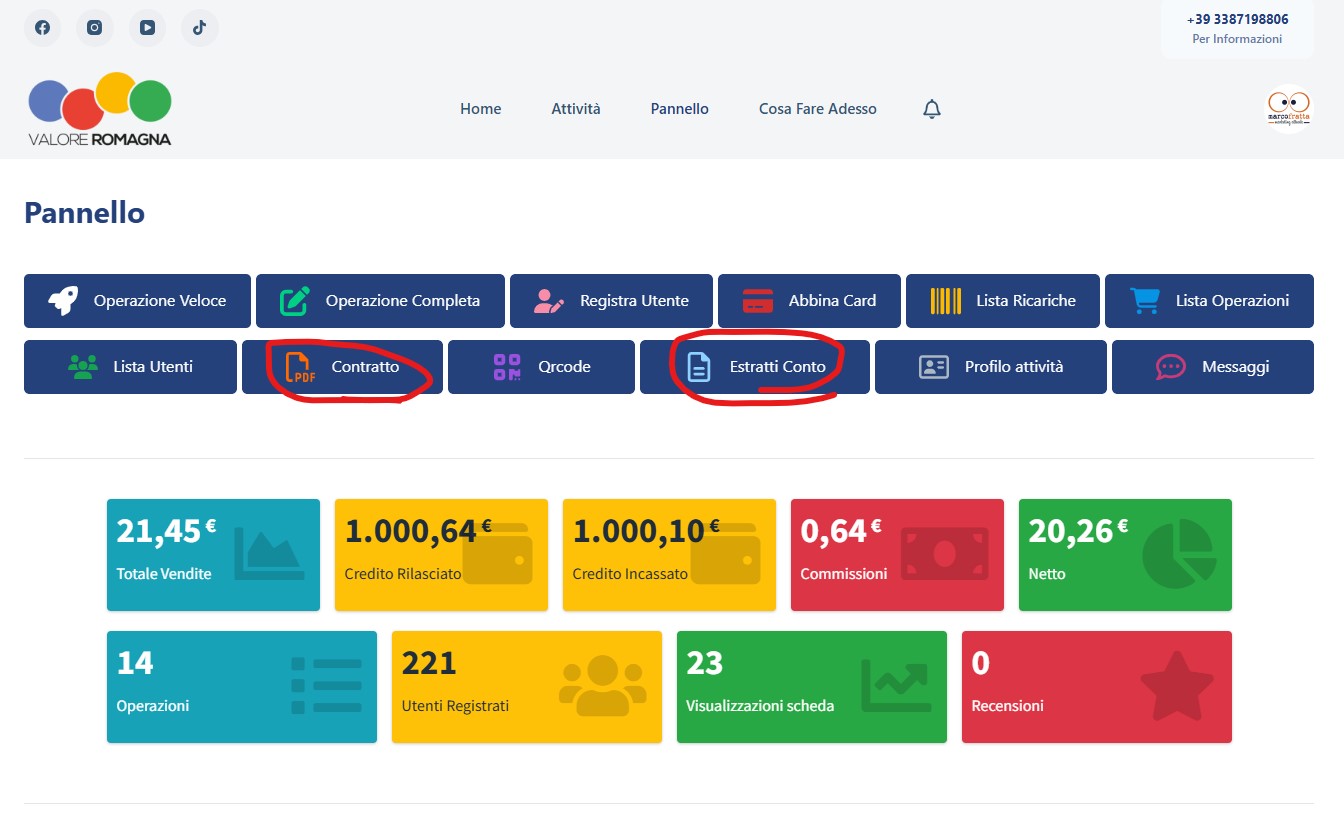This screenshot has height=839, width=1344.
Task: Go to the Home menu item
Action: click(x=480, y=109)
